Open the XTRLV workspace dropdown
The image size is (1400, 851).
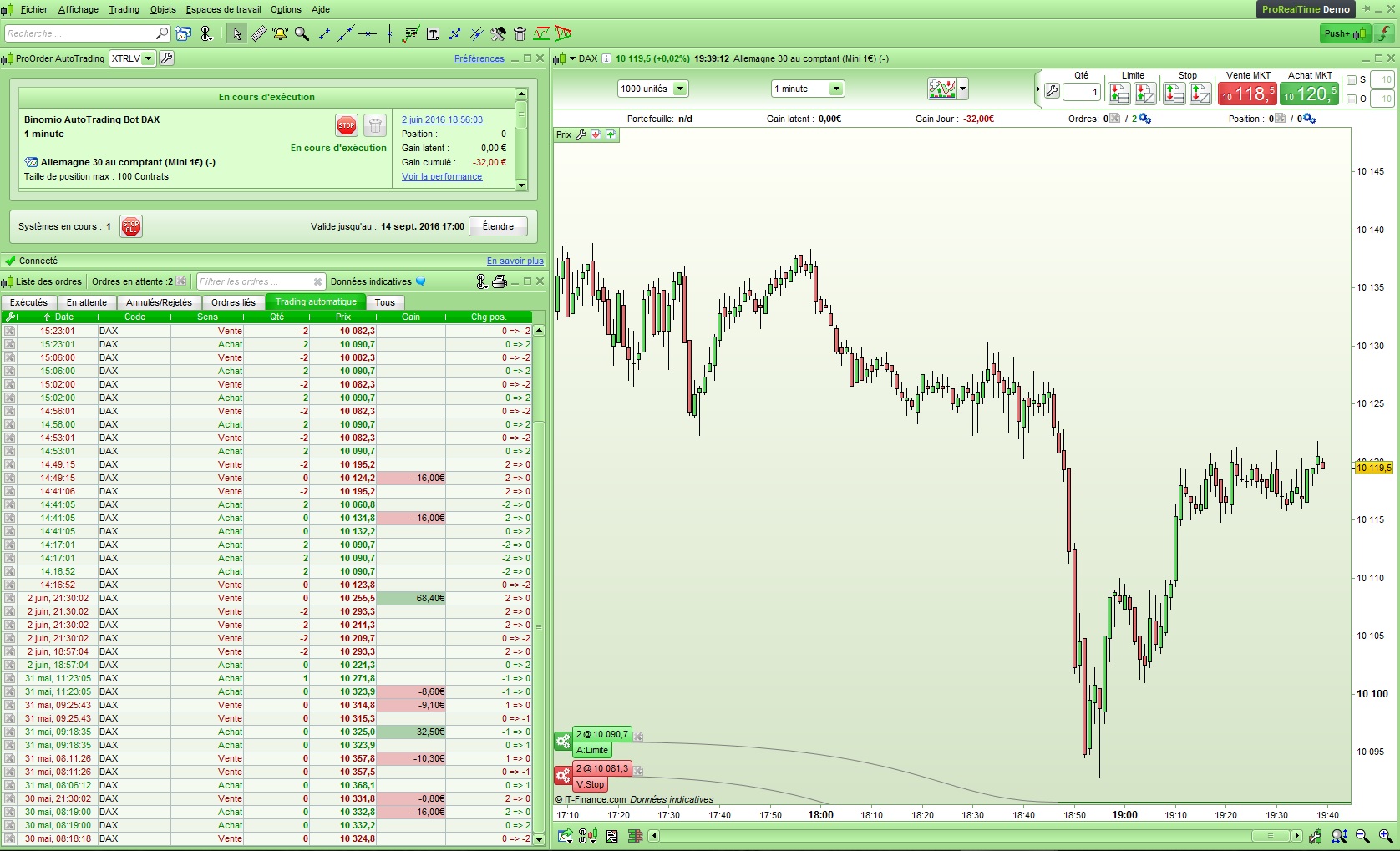coord(148,58)
